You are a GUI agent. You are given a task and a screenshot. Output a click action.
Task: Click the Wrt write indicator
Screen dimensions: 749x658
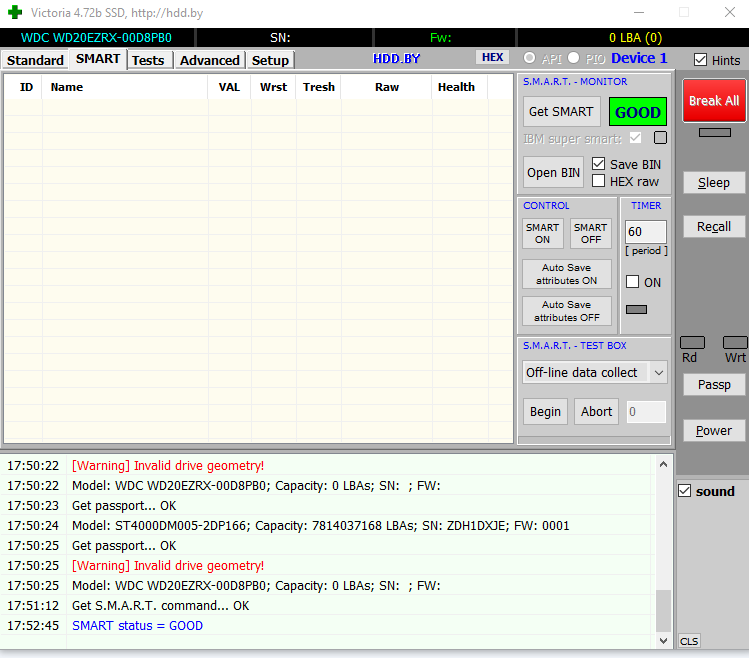(735, 343)
